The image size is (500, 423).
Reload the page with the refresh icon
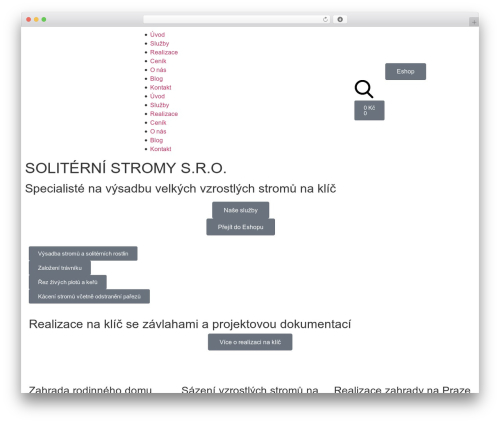click(325, 20)
